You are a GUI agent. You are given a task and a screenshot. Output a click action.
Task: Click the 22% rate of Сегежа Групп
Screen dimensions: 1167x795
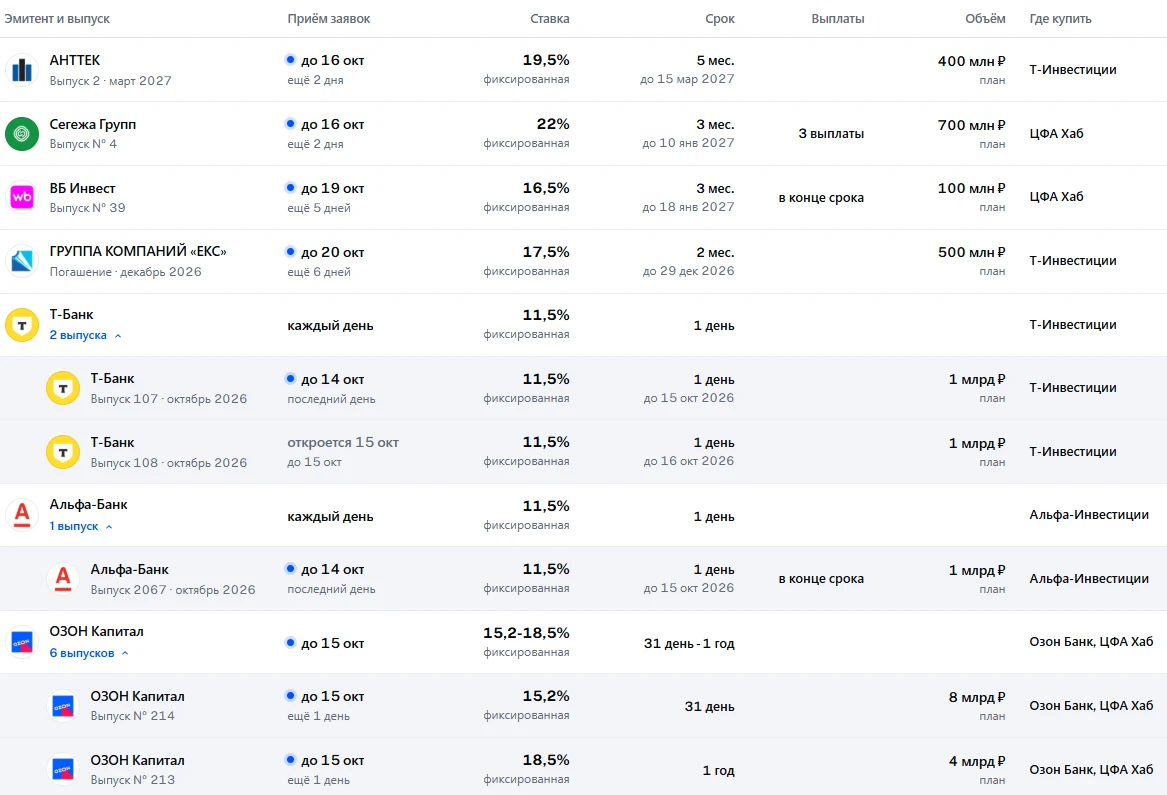pos(553,124)
